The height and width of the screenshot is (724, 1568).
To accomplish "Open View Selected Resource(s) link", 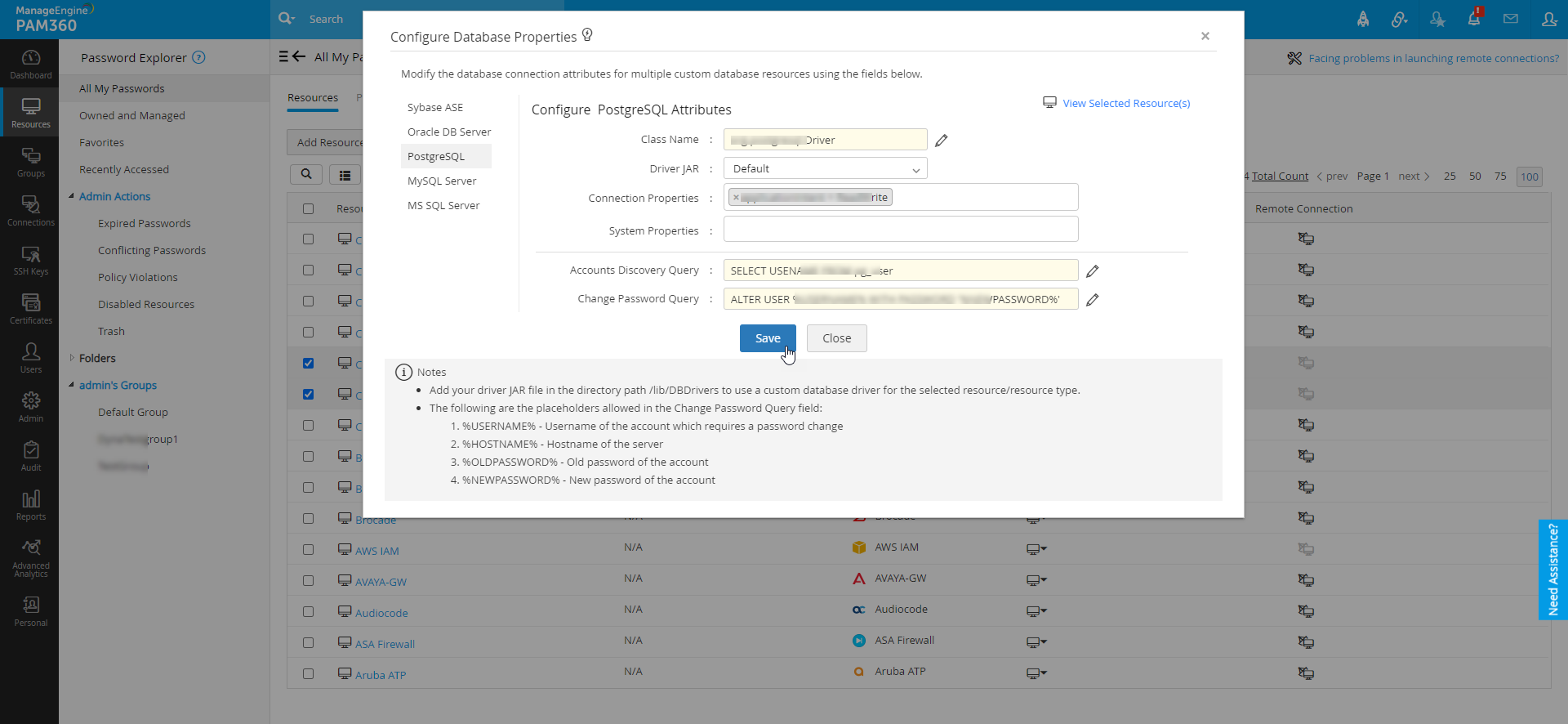I will click(1125, 104).
